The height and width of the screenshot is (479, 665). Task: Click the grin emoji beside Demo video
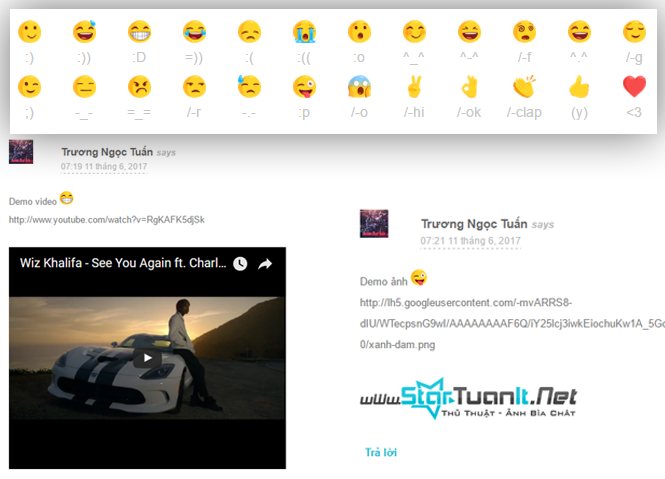point(66,198)
